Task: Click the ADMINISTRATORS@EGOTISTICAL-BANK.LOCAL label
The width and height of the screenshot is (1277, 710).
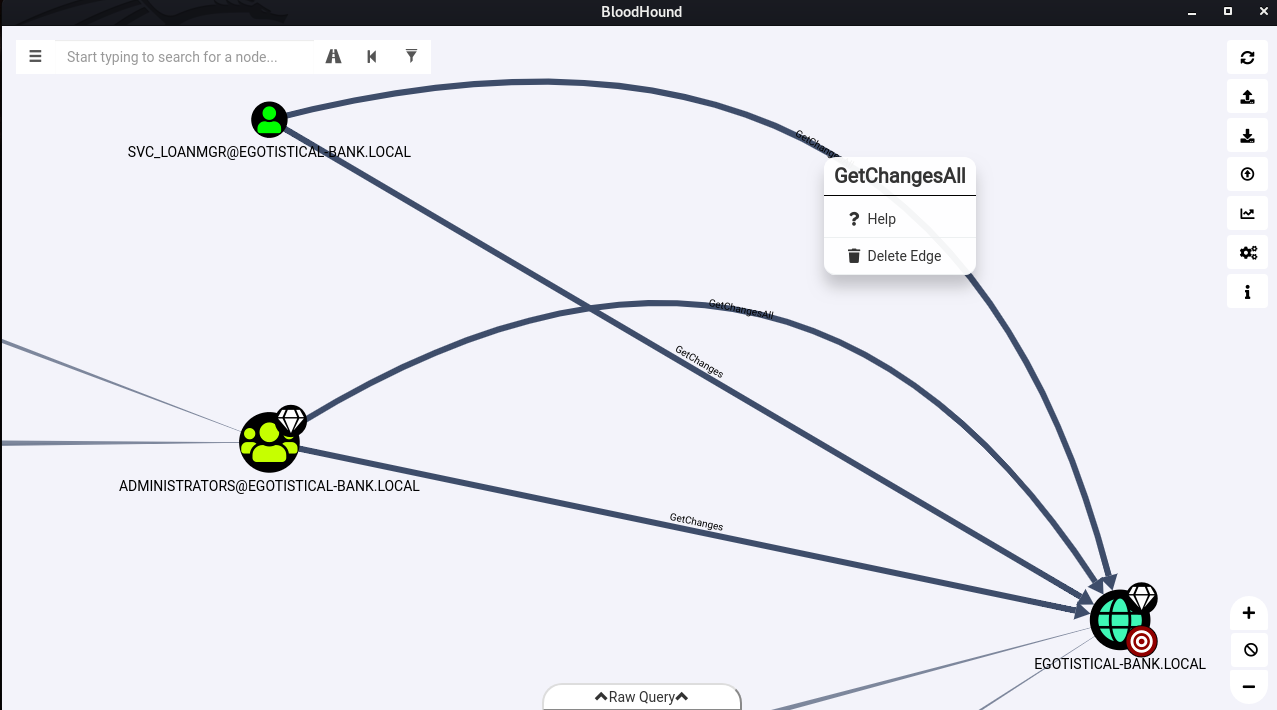Action: point(269,486)
